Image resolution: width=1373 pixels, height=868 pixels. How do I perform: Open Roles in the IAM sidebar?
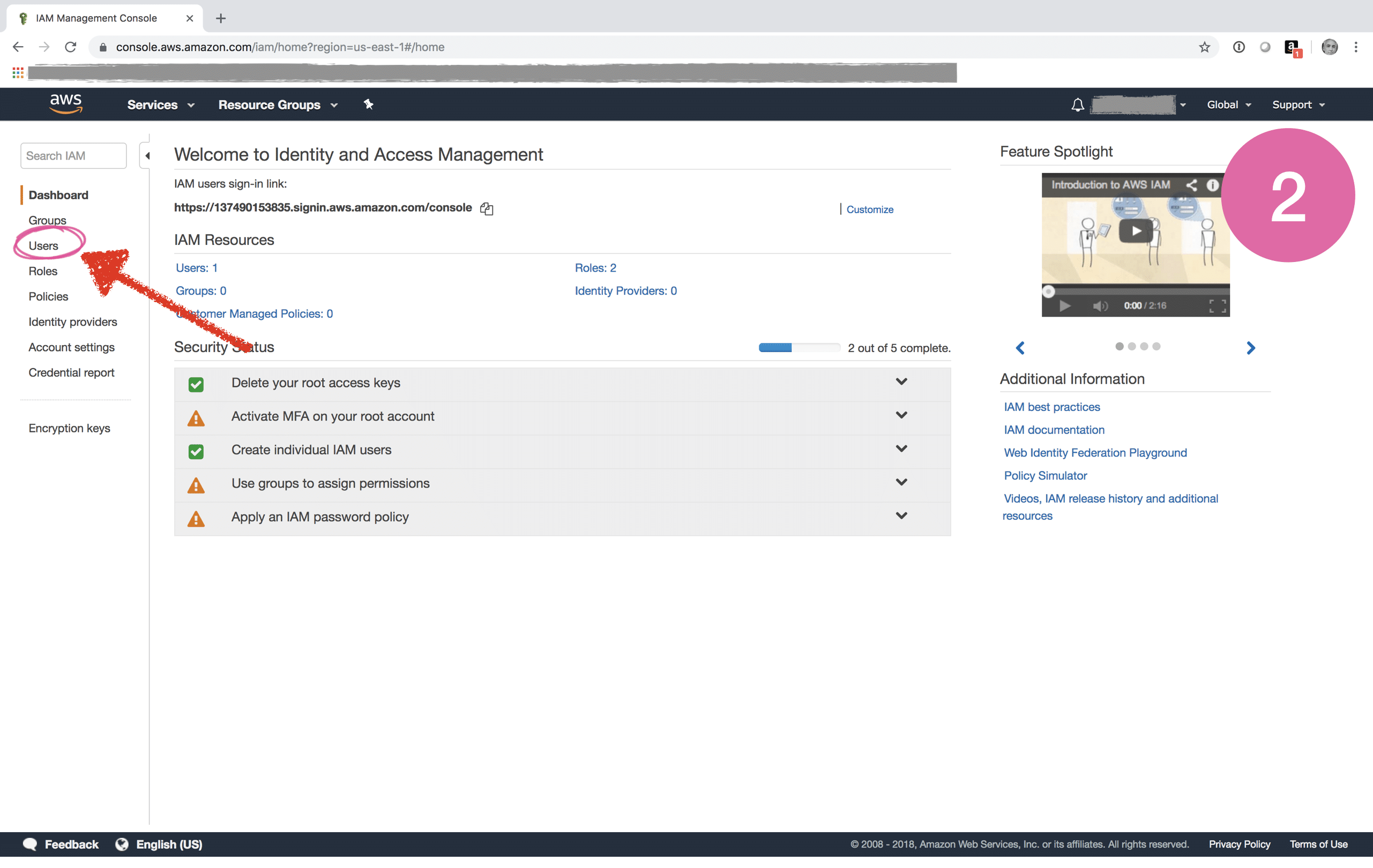point(43,271)
